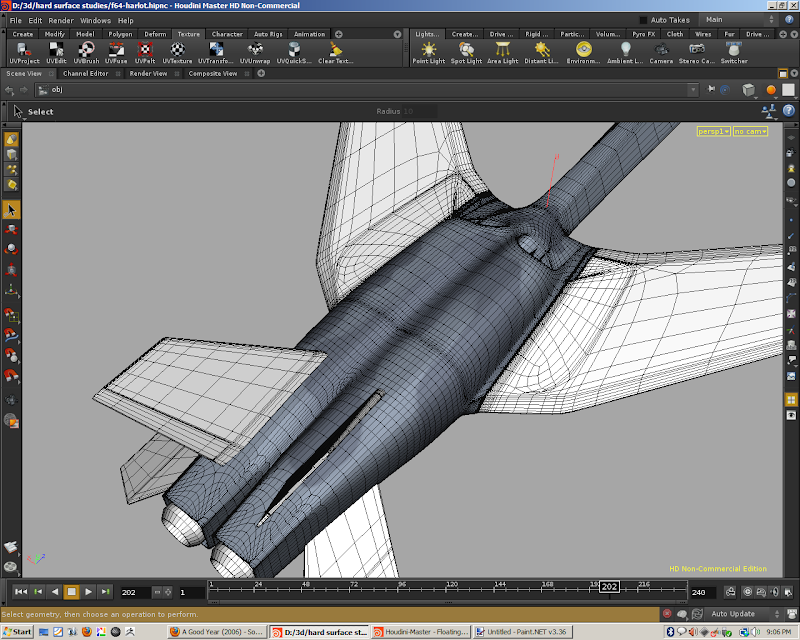The height and width of the screenshot is (640, 800).
Task: Click the Windows Start button
Action: click(17, 632)
